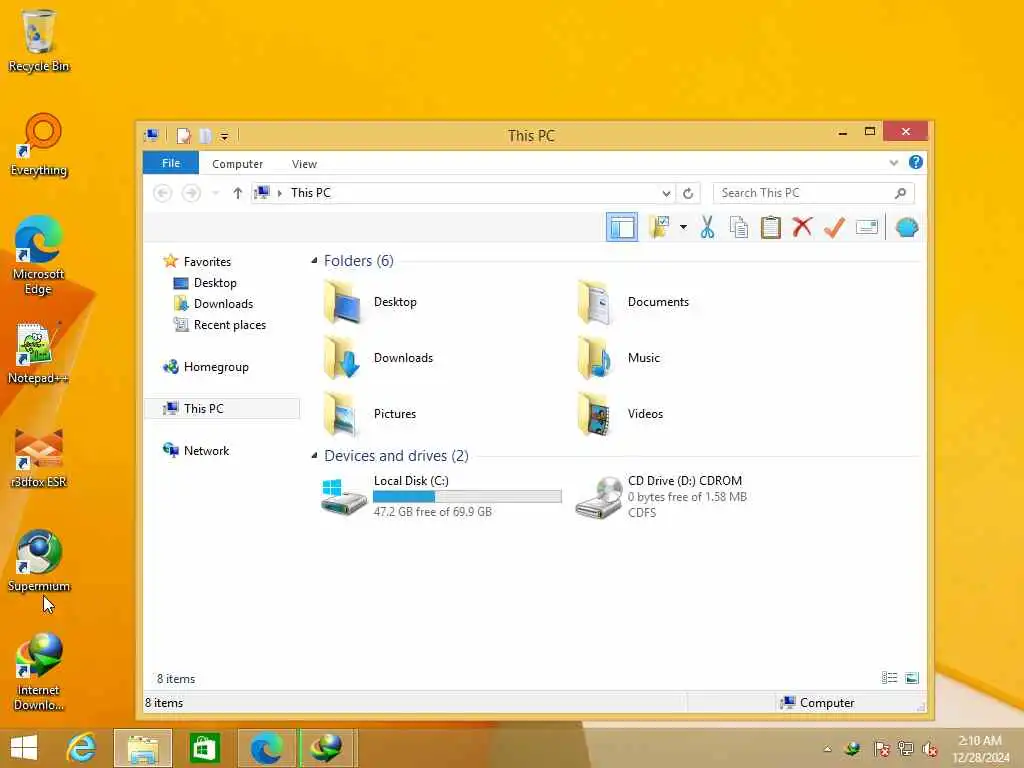
Task: Open the Store from taskbar
Action: tap(204, 748)
